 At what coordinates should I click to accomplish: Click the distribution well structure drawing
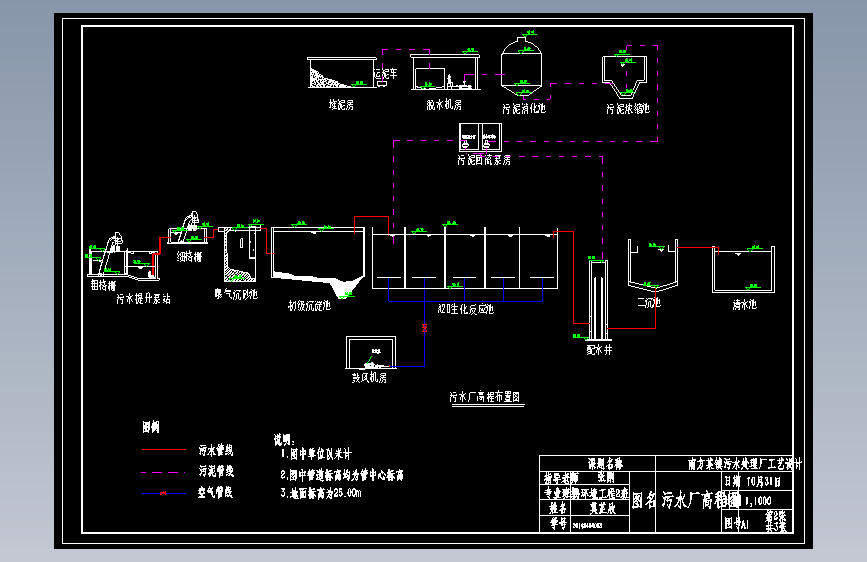click(598, 300)
